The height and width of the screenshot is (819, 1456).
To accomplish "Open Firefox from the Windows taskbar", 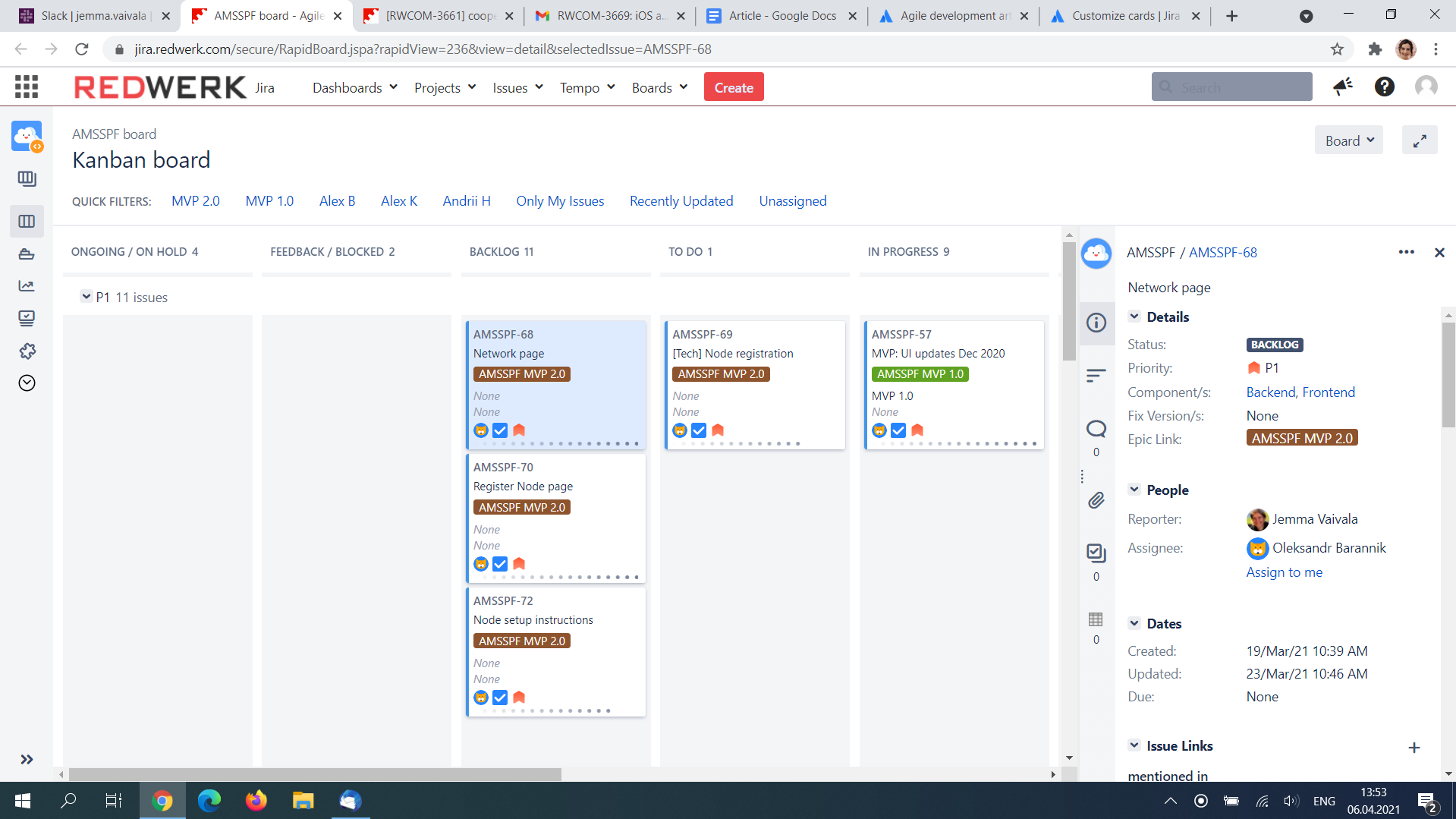I will [256, 801].
